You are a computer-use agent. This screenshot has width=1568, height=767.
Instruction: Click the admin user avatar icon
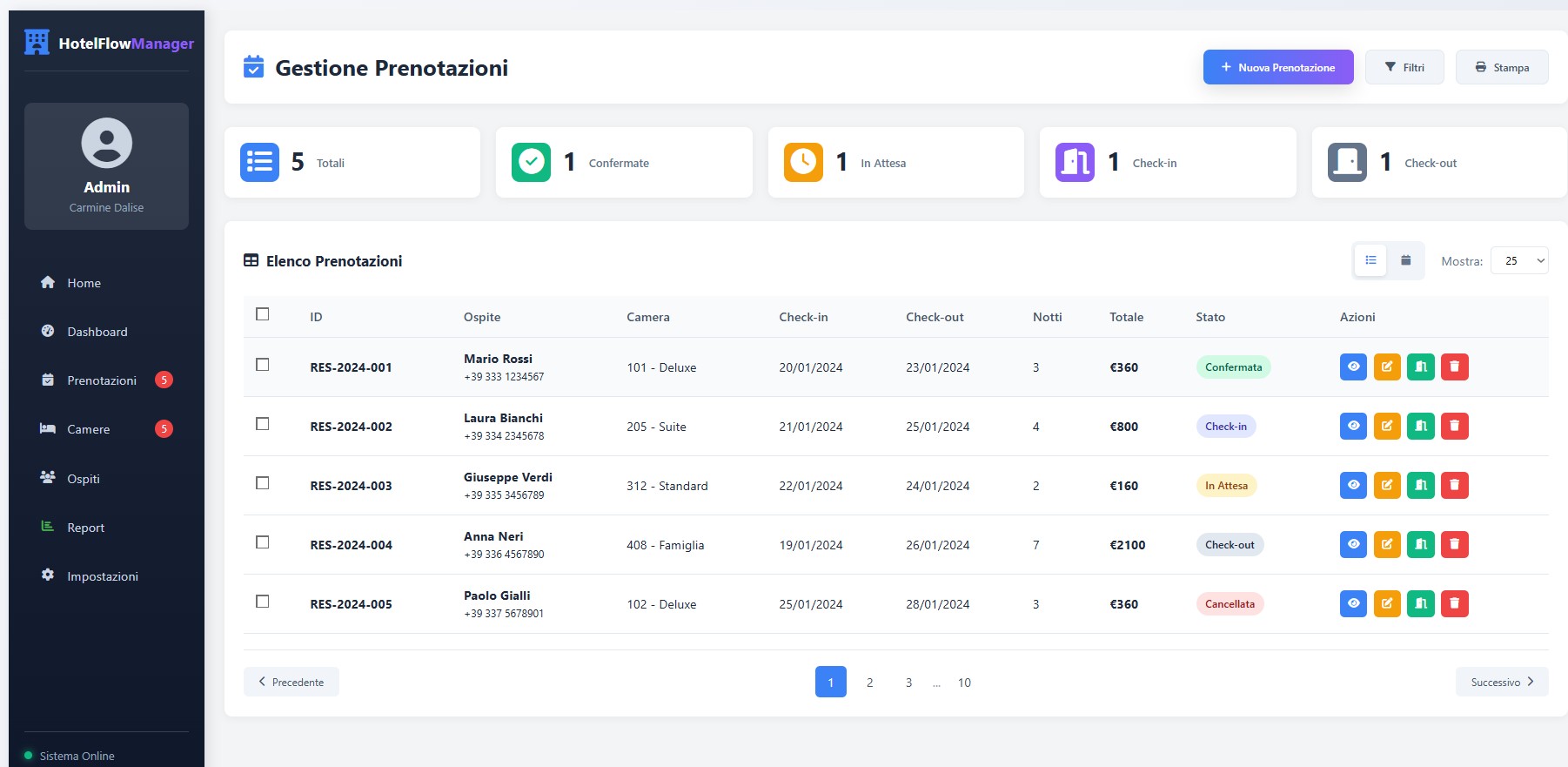(106, 143)
